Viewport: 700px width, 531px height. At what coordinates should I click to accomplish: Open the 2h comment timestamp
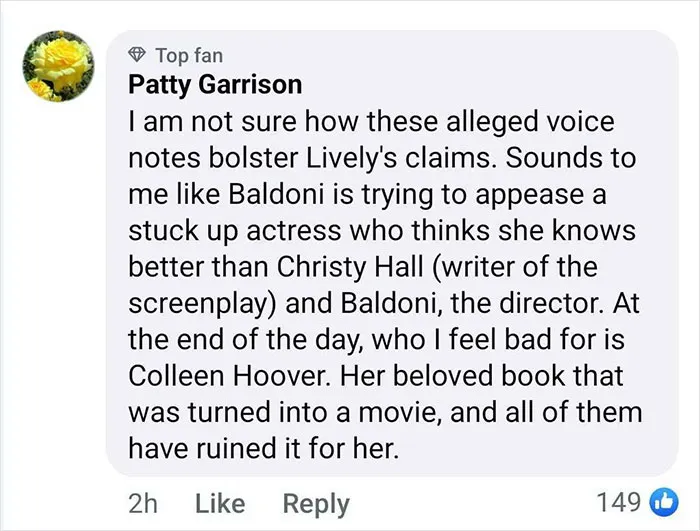143,504
